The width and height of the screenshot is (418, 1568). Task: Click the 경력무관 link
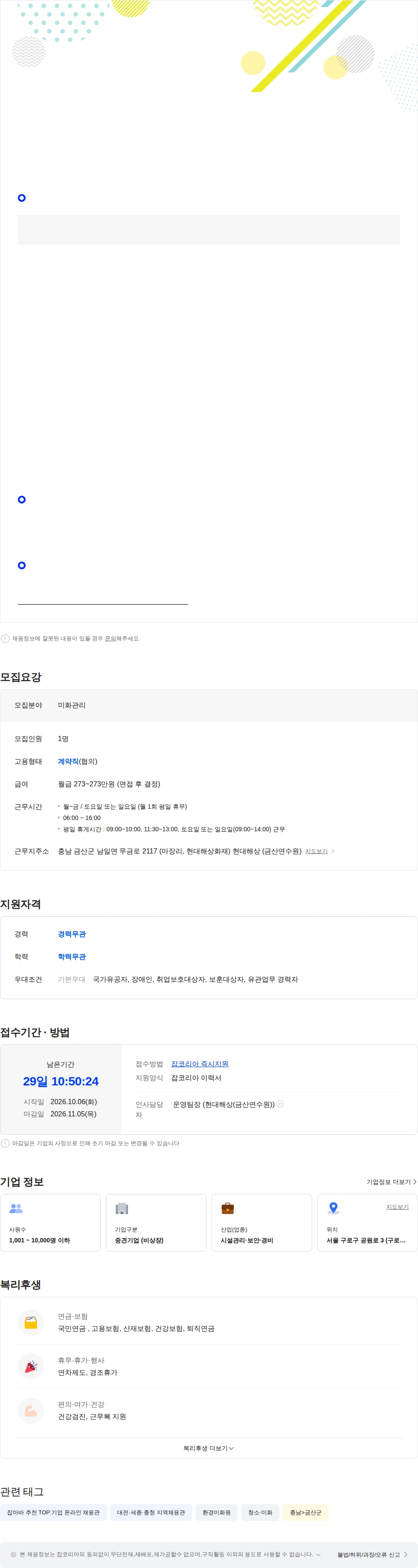(72, 934)
